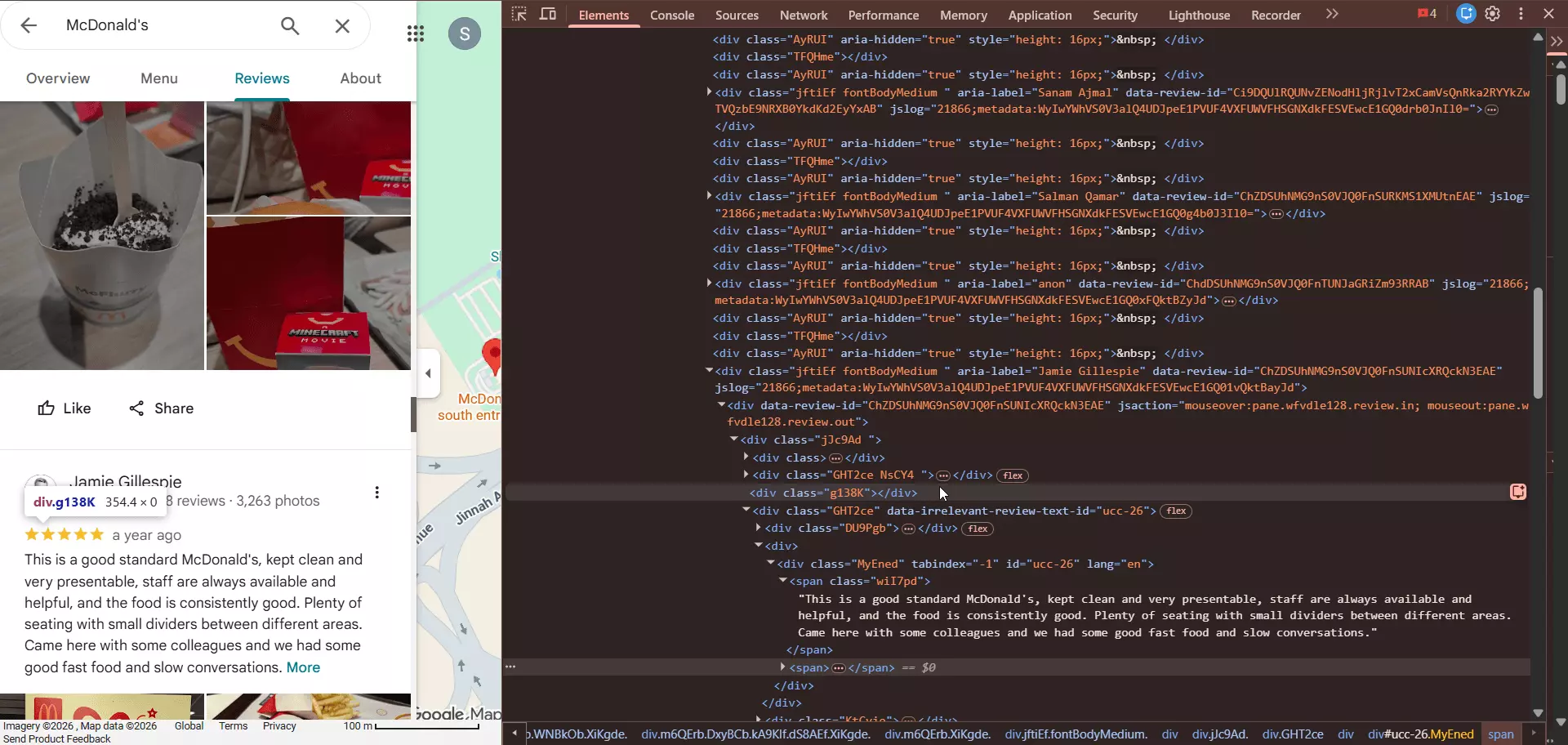The image size is (1568, 745).
Task: Open the Privacy link on the map
Action: [279, 726]
